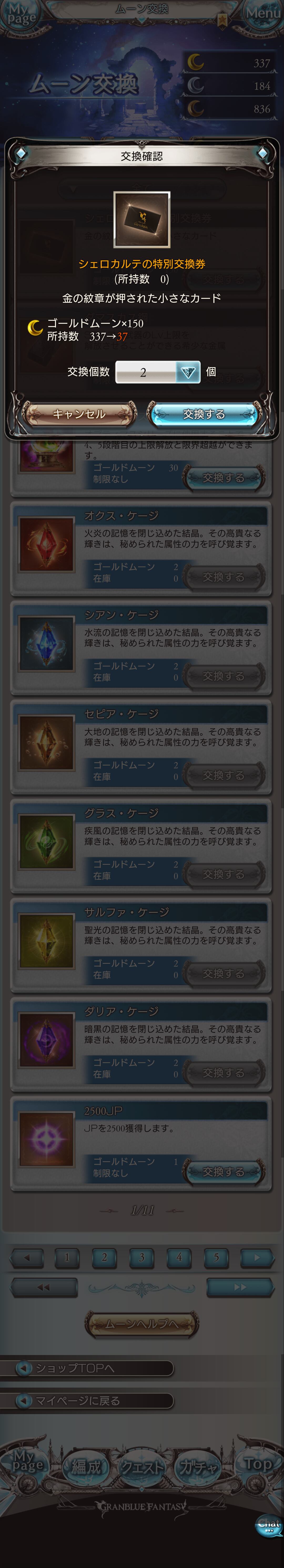Click the オクス・ケージ red crystal icon
This screenshot has height=1568, width=284.
point(46,544)
